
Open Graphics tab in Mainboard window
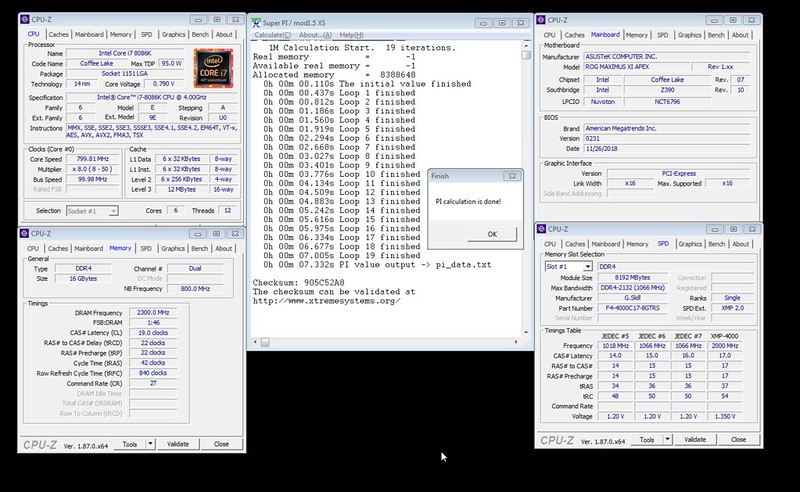690,35
